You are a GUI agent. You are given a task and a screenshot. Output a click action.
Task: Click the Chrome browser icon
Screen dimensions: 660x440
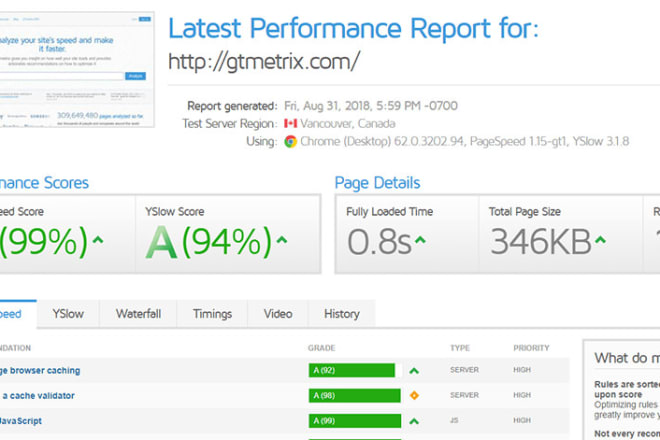[x=290, y=141]
